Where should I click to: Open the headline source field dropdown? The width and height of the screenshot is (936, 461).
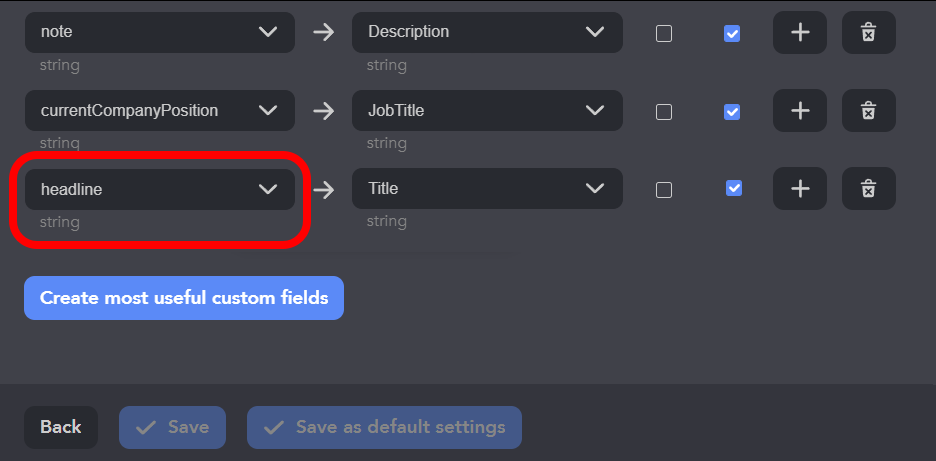[x=160, y=189]
